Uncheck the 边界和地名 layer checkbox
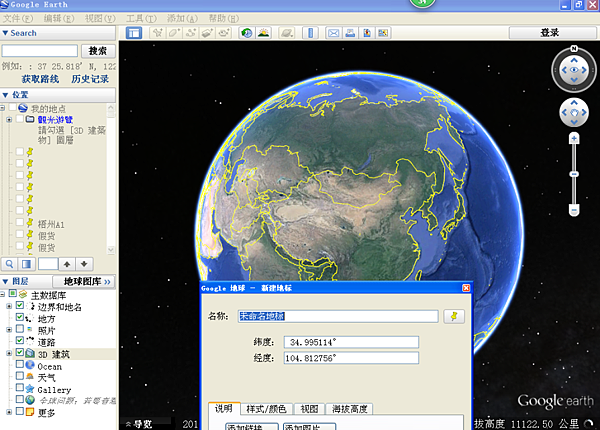This screenshot has height=430, width=600. [x=20, y=305]
